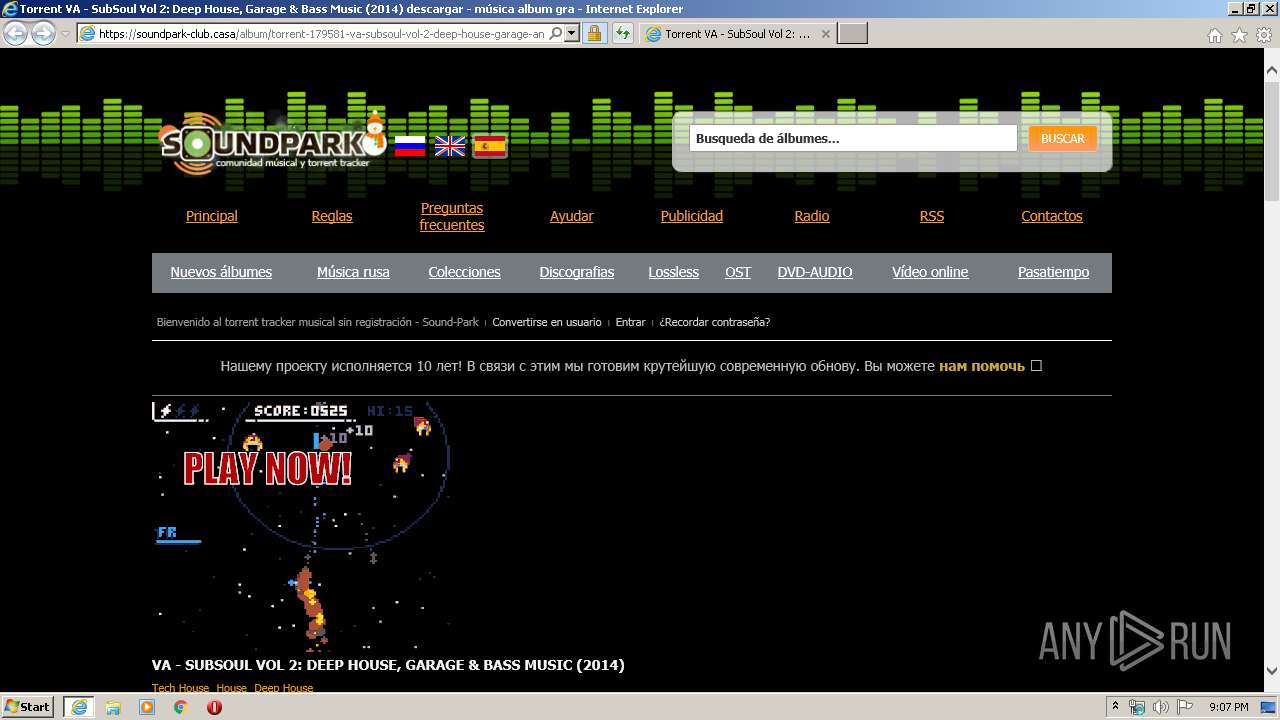The height and width of the screenshot is (720, 1280).
Task: Click Convertirse en usuario link
Action: pyautogui.click(x=547, y=322)
